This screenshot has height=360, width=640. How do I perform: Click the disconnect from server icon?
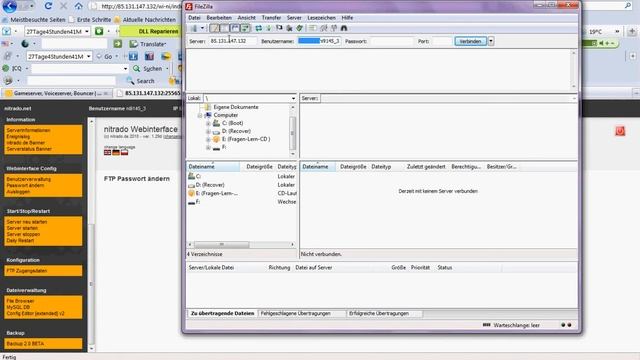click(x=289, y=28)
